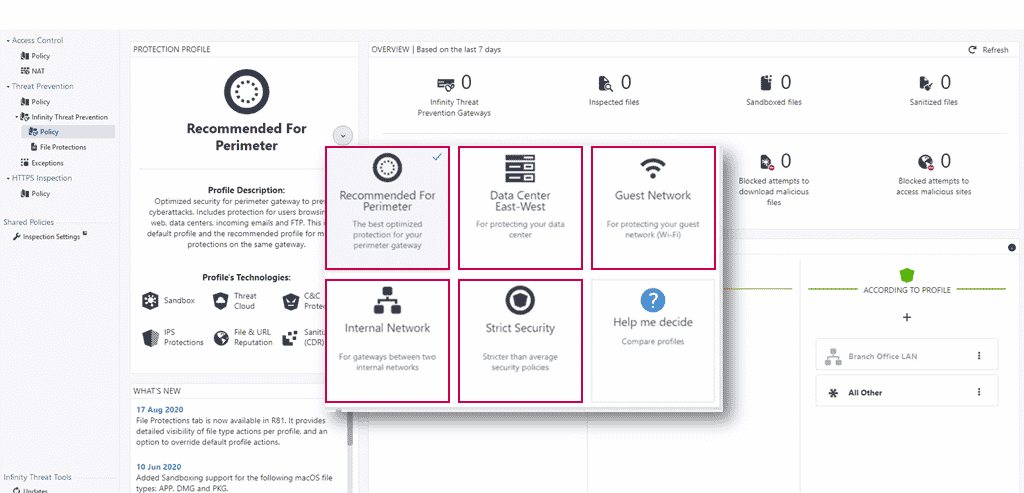The height and width of the screenshot is (493, 1024).
Task: Click the Sanitized files icon
Action: pos(926,83)
